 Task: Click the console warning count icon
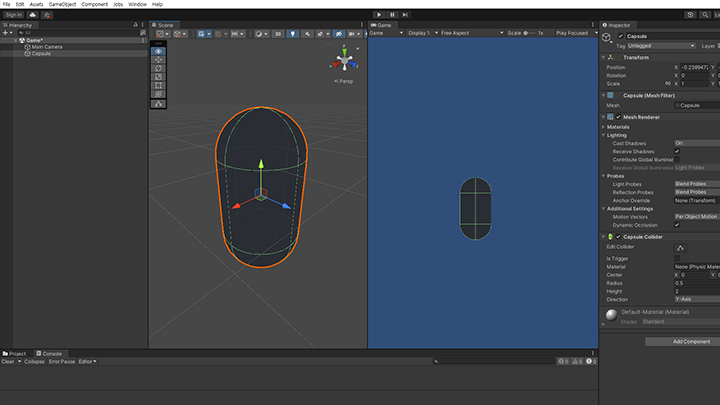point(577,361)
